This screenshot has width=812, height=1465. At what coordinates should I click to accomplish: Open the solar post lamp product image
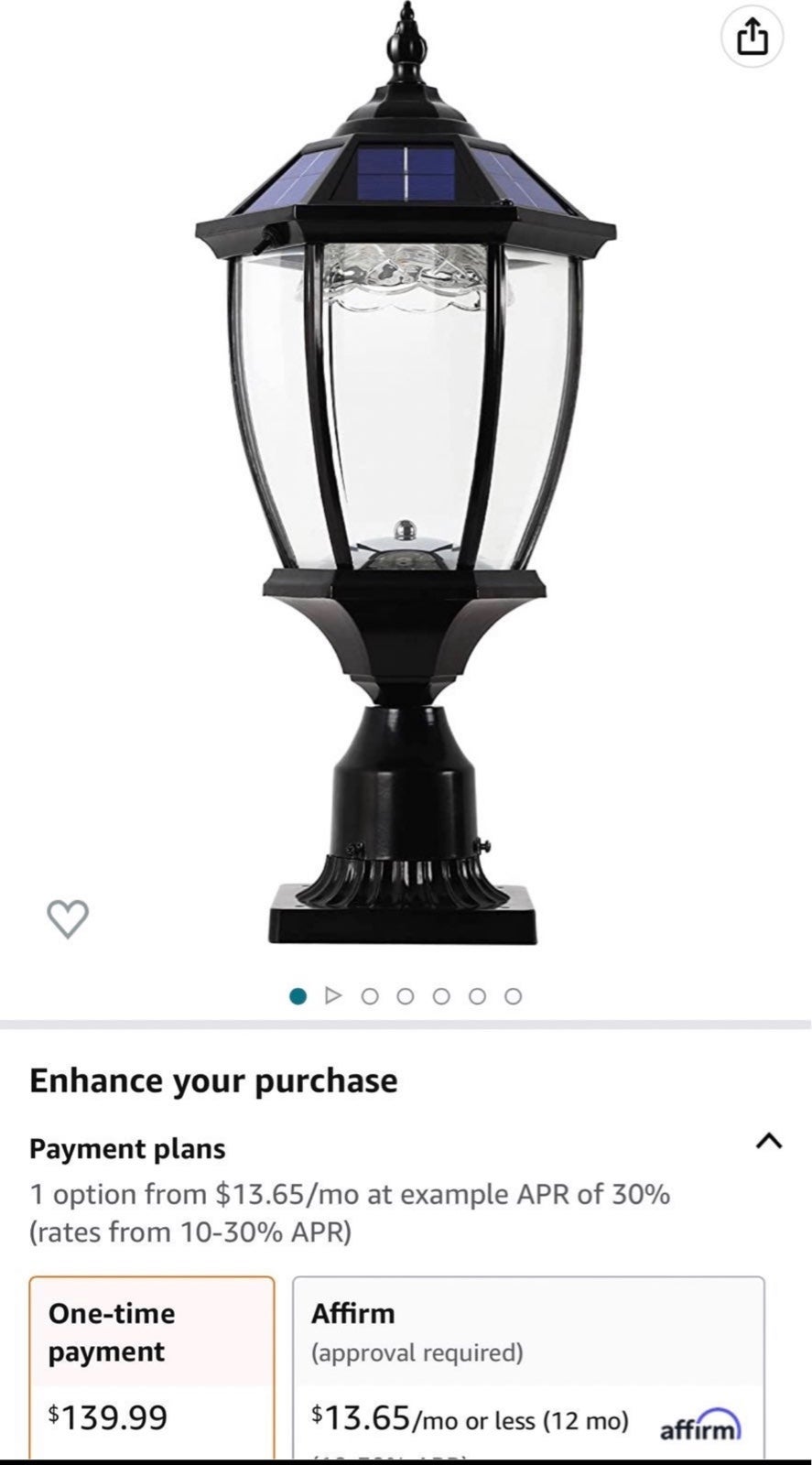(x=404, y=476)
